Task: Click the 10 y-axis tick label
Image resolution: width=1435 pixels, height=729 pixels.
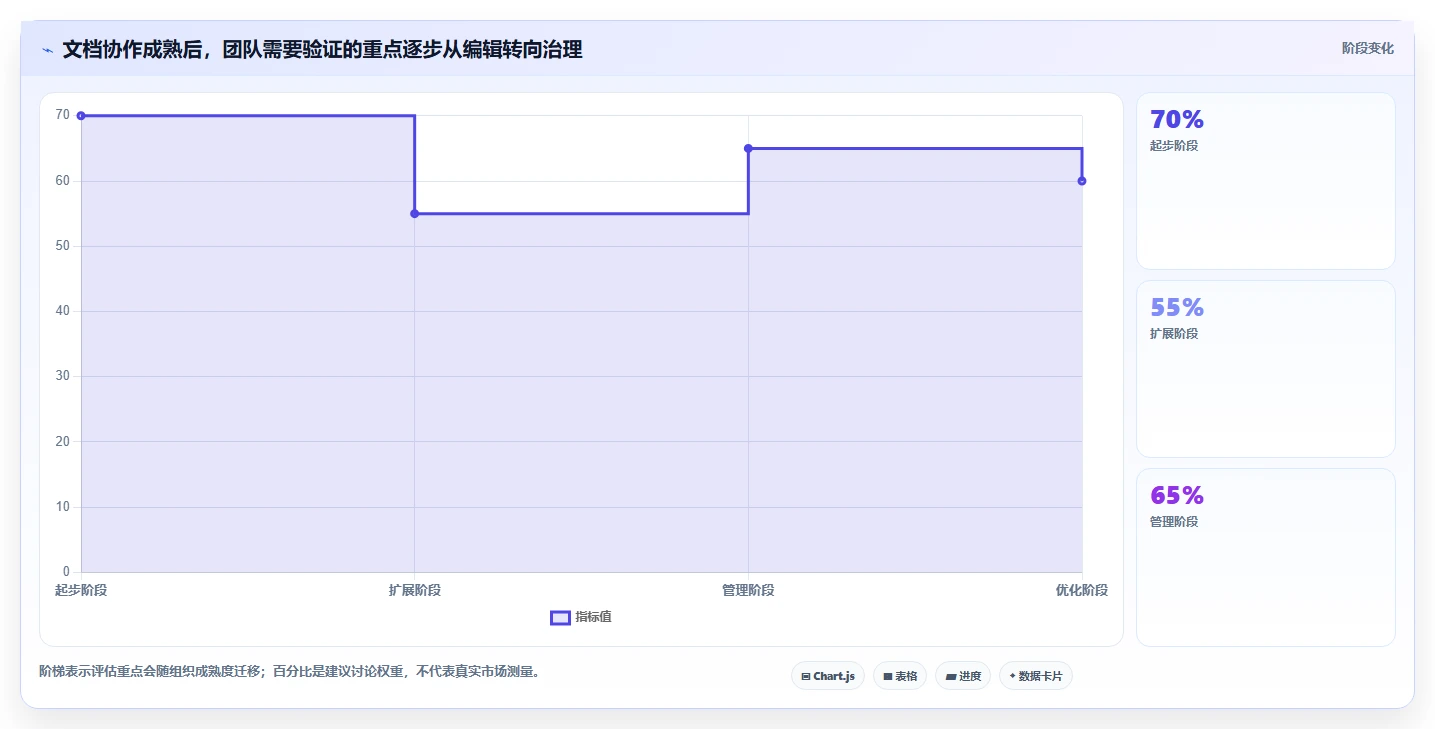Action: click(63, 507)
